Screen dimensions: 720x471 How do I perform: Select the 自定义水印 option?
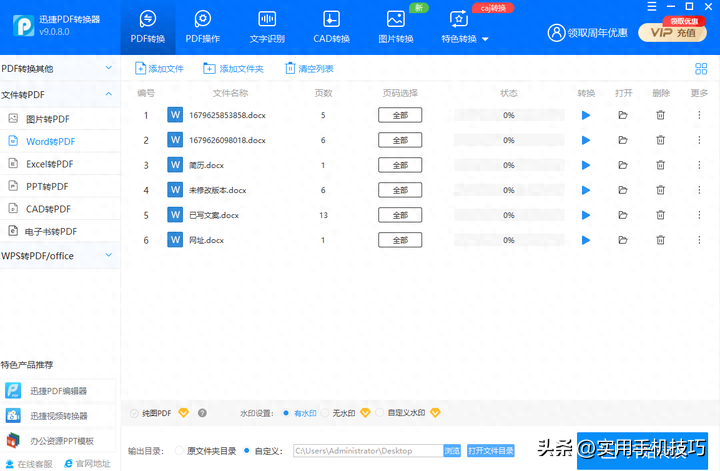[x=380, y=413]
